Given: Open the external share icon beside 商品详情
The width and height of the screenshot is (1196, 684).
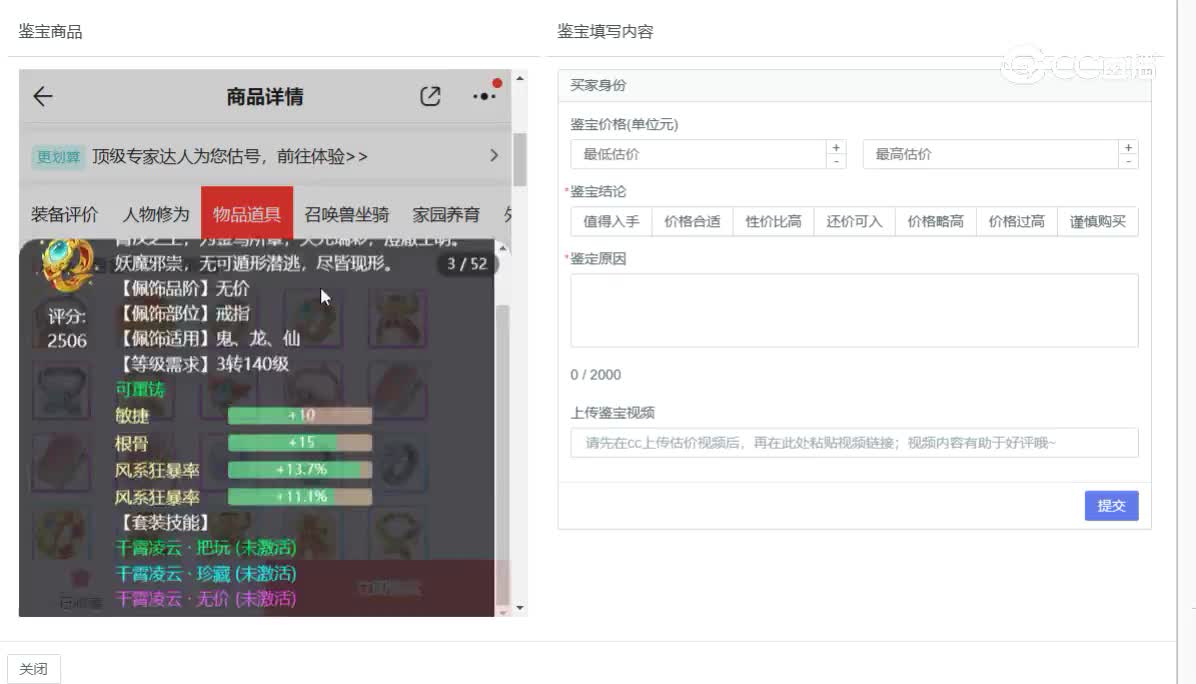Looking at the screenshot, I should [430, 96].
